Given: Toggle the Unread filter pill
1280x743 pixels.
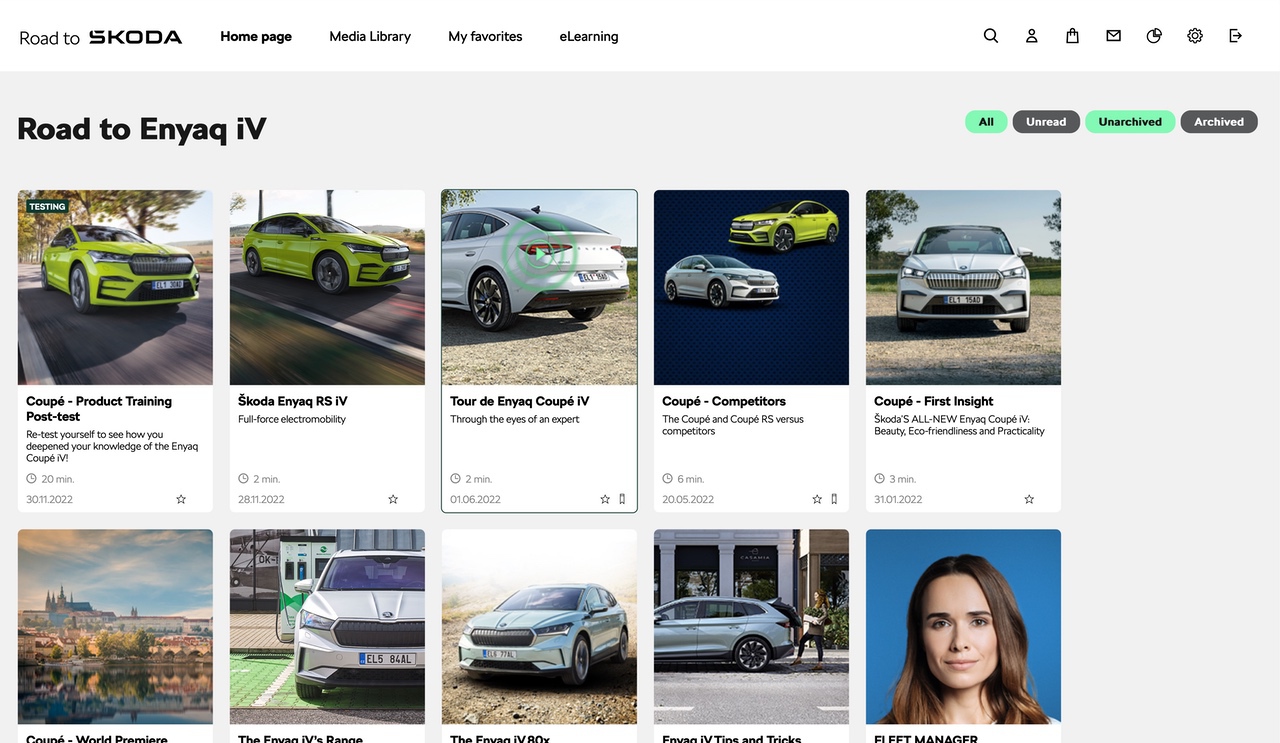Looking at the screenshot, I should [x=1046, y=122].
